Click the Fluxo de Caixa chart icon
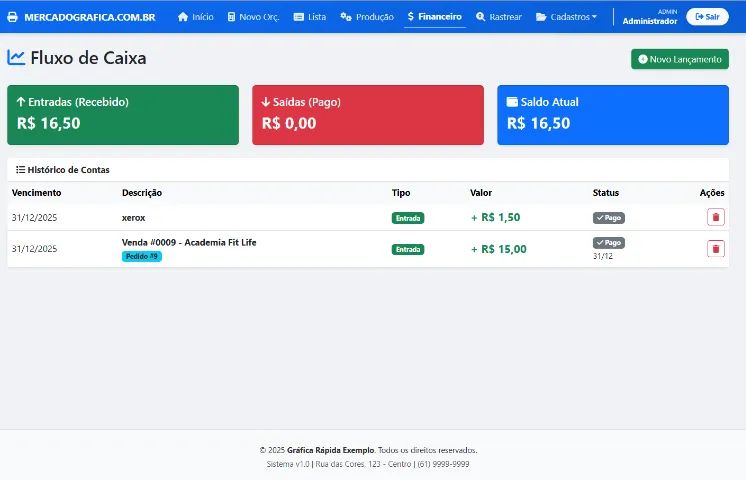Screen dimensions: 746x480 click(16, 58)
